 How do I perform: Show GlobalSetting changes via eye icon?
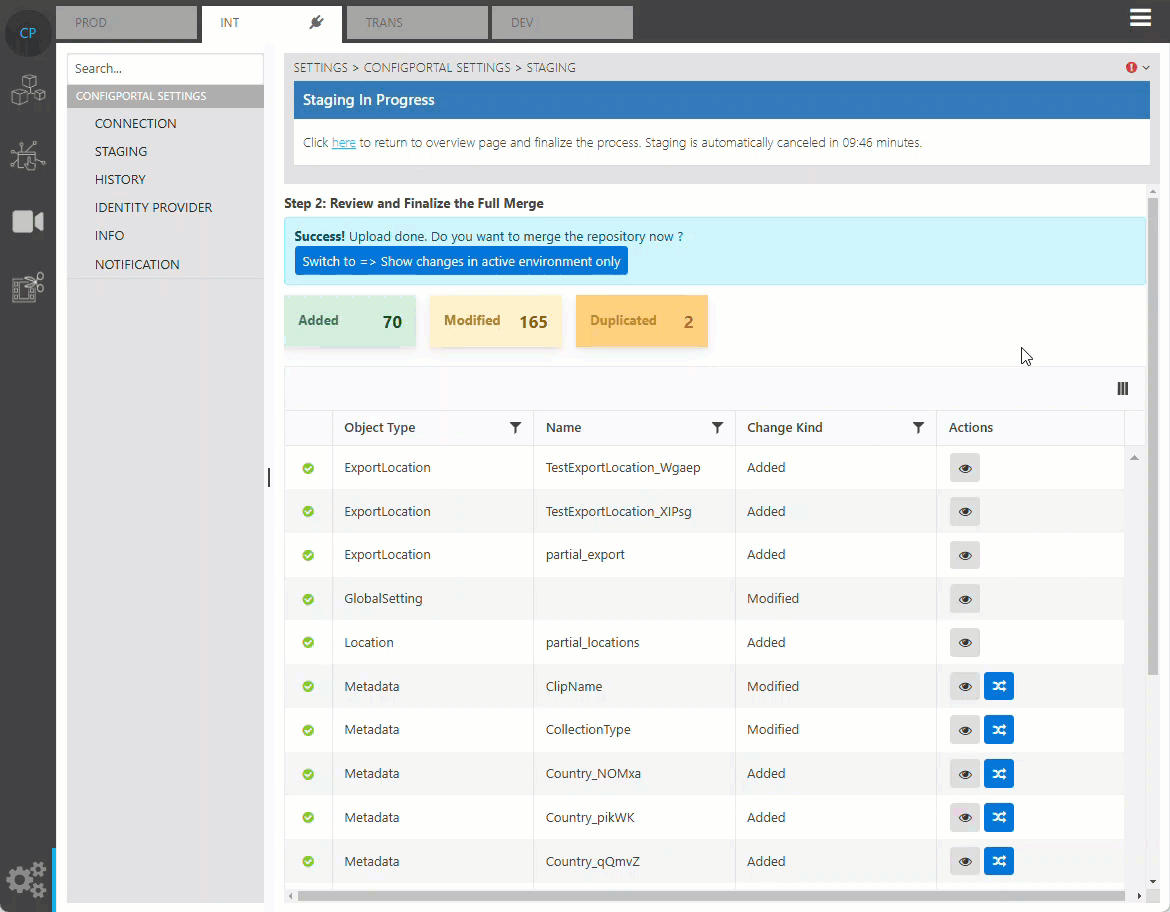[964, 599]
